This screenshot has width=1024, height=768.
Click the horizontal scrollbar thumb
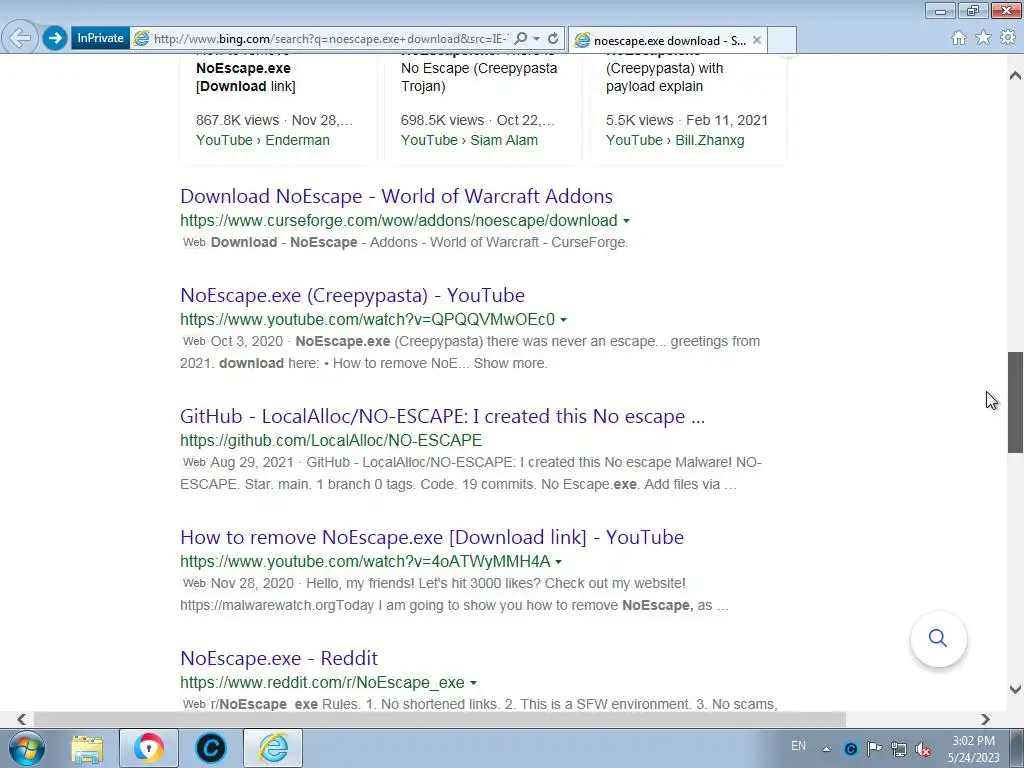tap(440, 719)
